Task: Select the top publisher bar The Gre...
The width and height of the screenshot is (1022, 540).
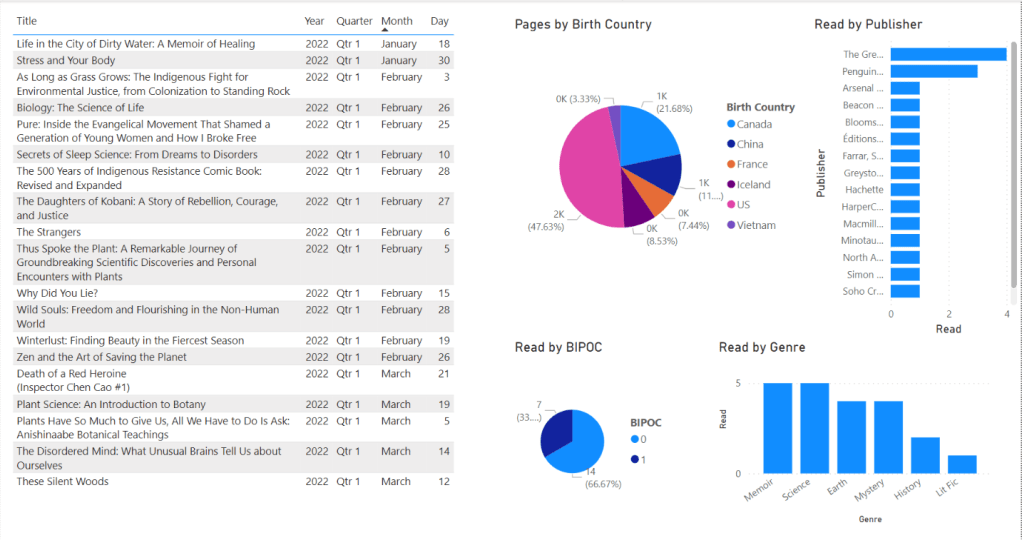Action: 947,54
